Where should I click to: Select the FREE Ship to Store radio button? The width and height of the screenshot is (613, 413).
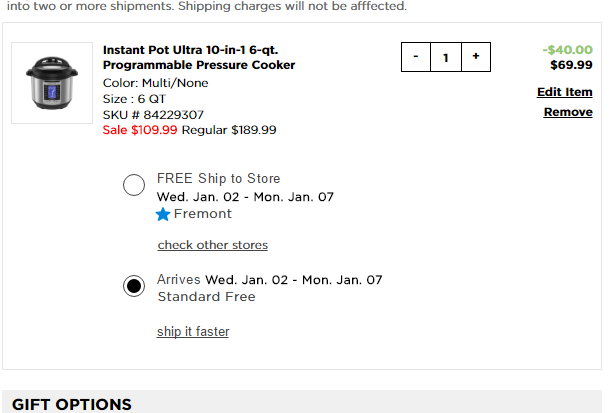tap(134, 185)
